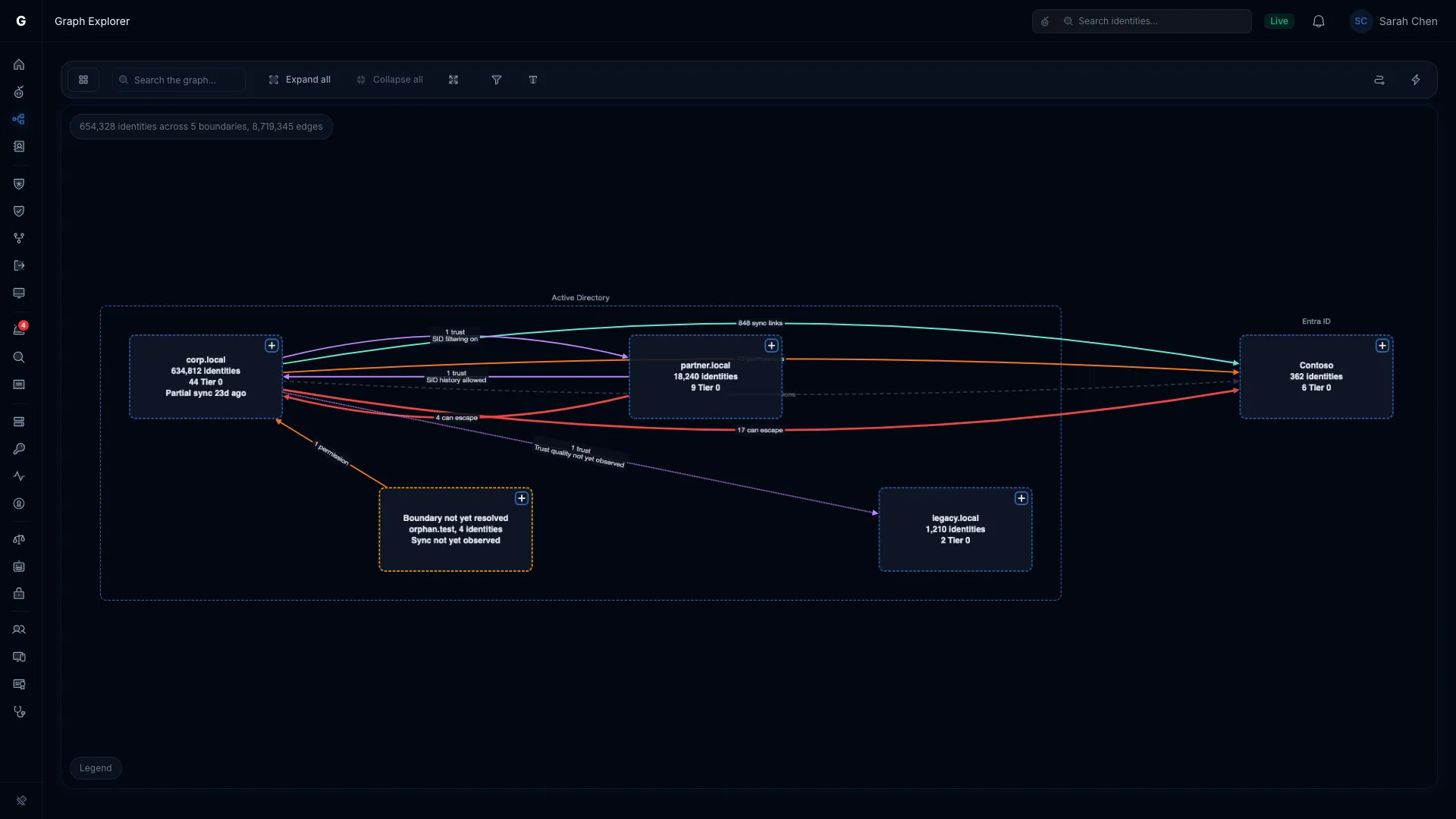Viewport: 1456px width, 819px height.
Task: Open the branch fork sidebar icon
Action: (x=19, y=238)
